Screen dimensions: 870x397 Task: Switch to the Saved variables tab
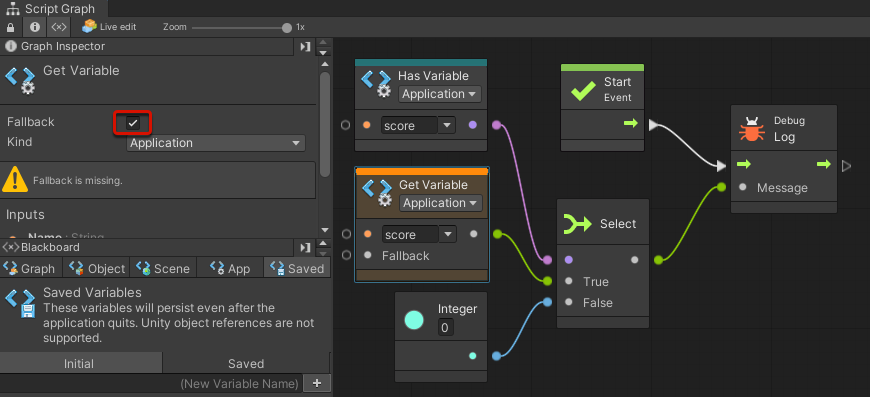point(297,268)
